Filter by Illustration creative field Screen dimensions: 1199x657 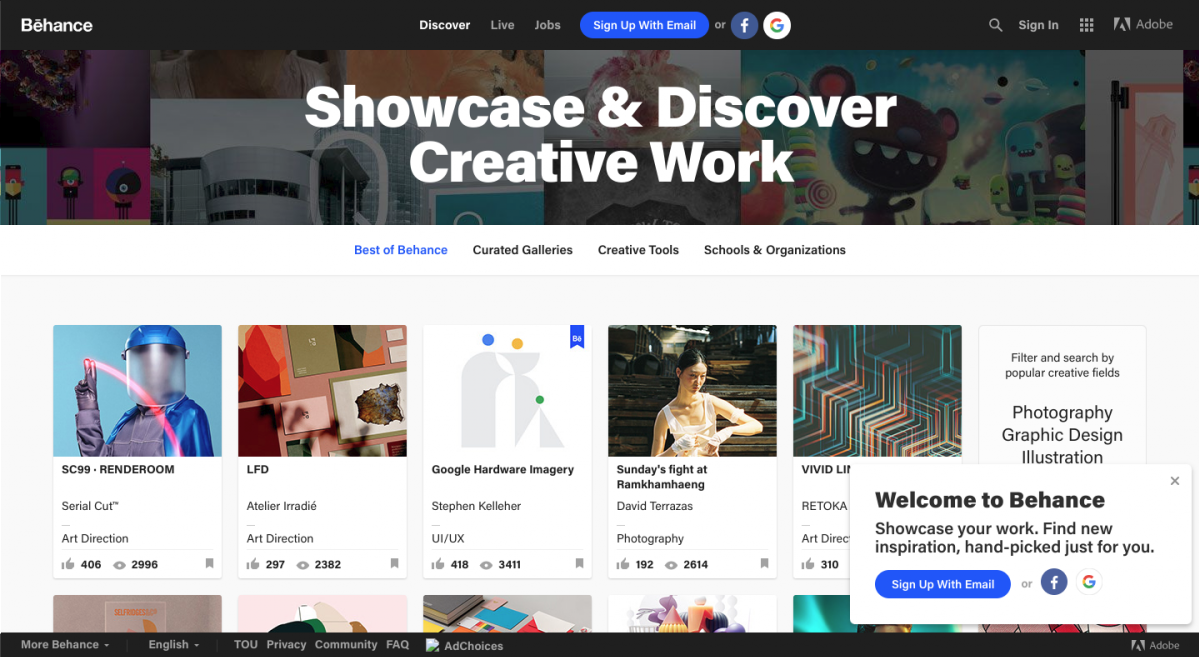(x=1062, y=457)
